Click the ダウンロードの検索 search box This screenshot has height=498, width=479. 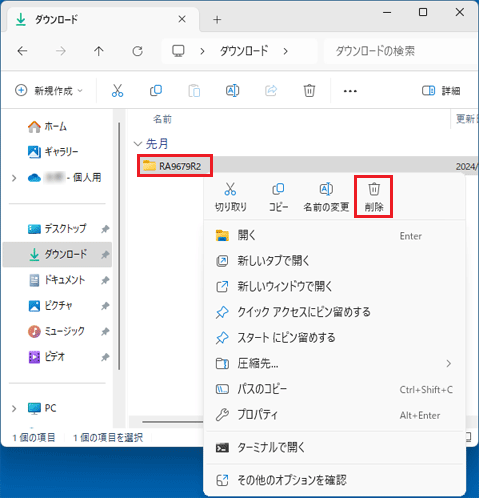point(401,51)
